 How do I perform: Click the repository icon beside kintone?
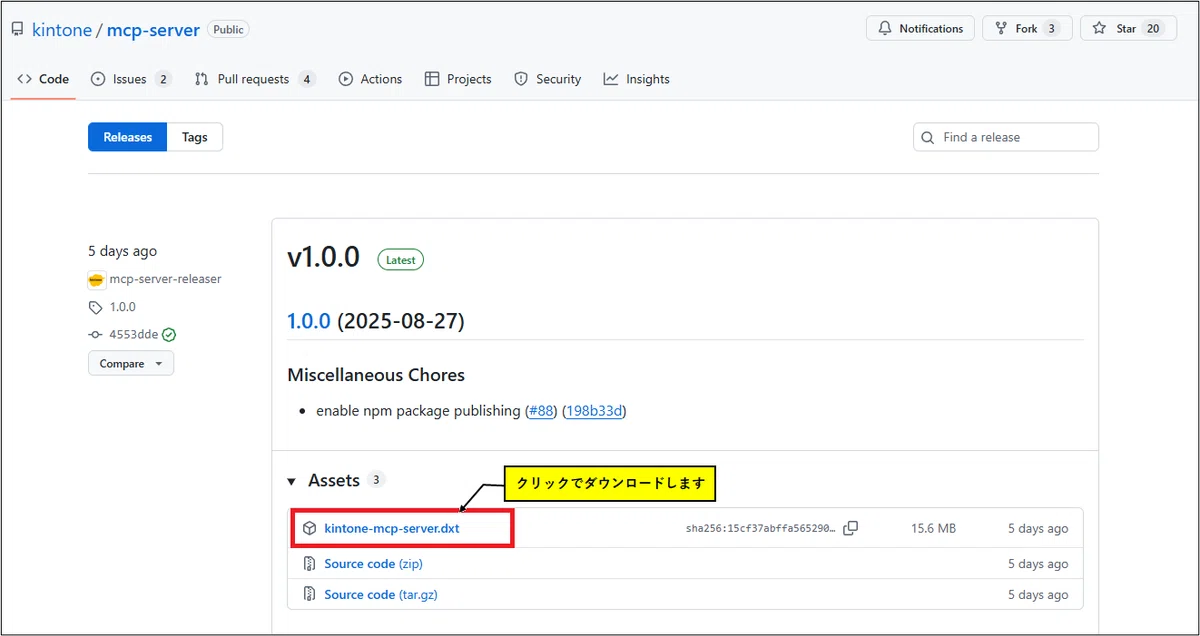coord(18,29)
